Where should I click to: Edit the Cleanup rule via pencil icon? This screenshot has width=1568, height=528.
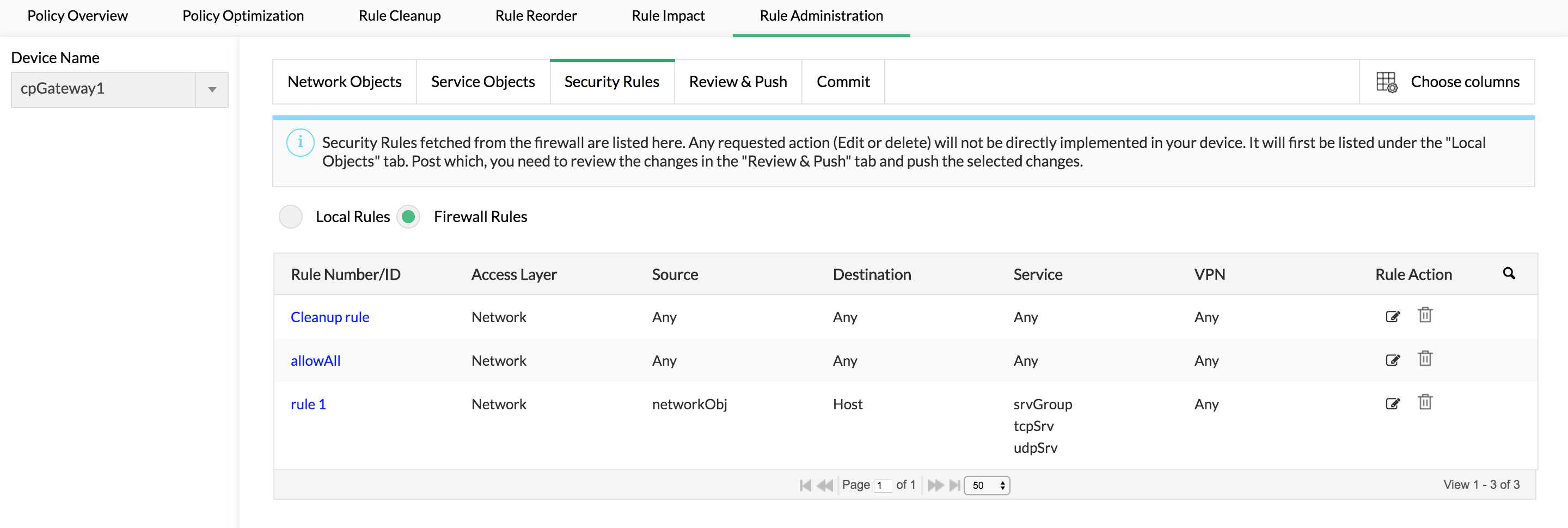pyautogui.click(x=1393, y=316)
